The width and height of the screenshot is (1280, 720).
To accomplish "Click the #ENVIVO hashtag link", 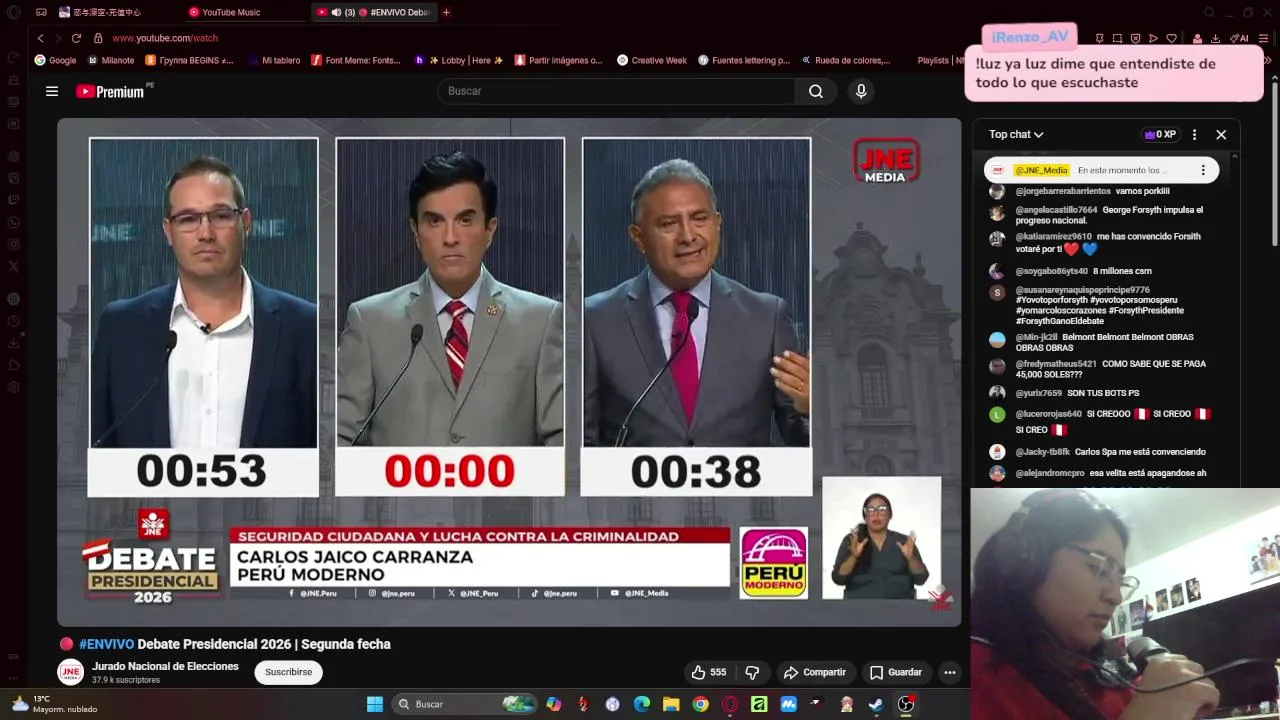I will click(106, 644).
